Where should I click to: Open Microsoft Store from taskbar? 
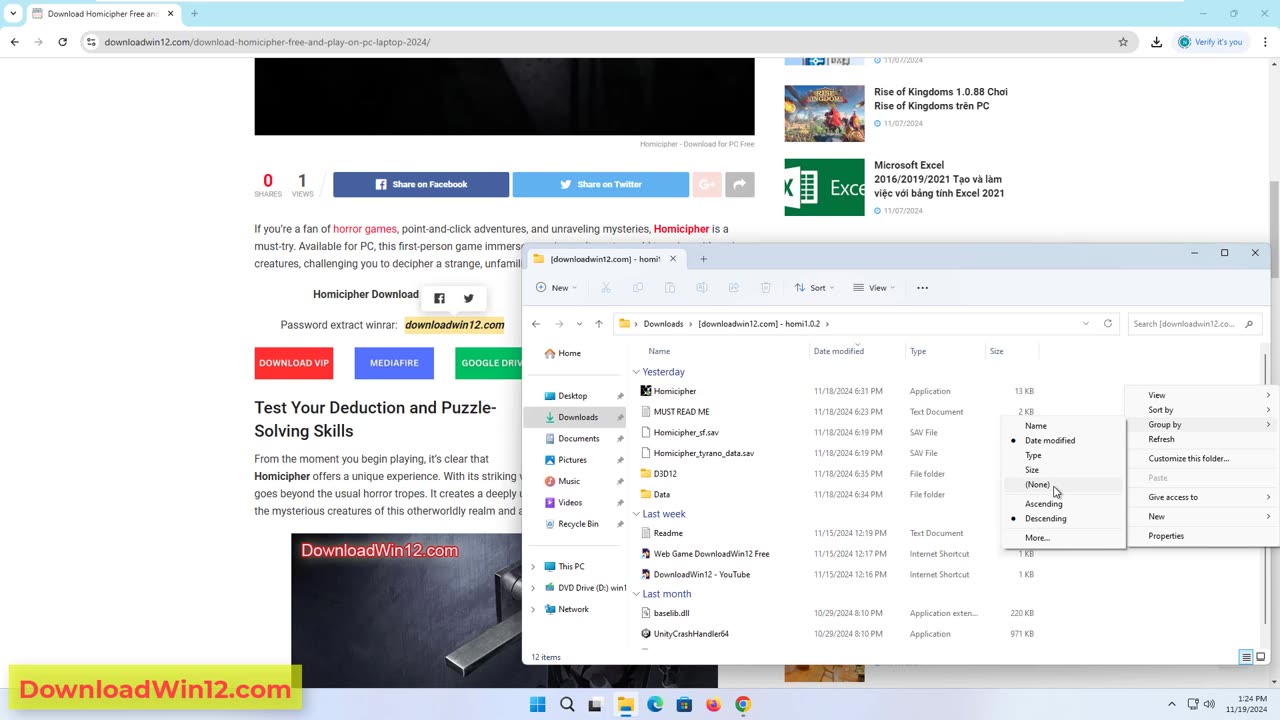(x=684, y=704)
